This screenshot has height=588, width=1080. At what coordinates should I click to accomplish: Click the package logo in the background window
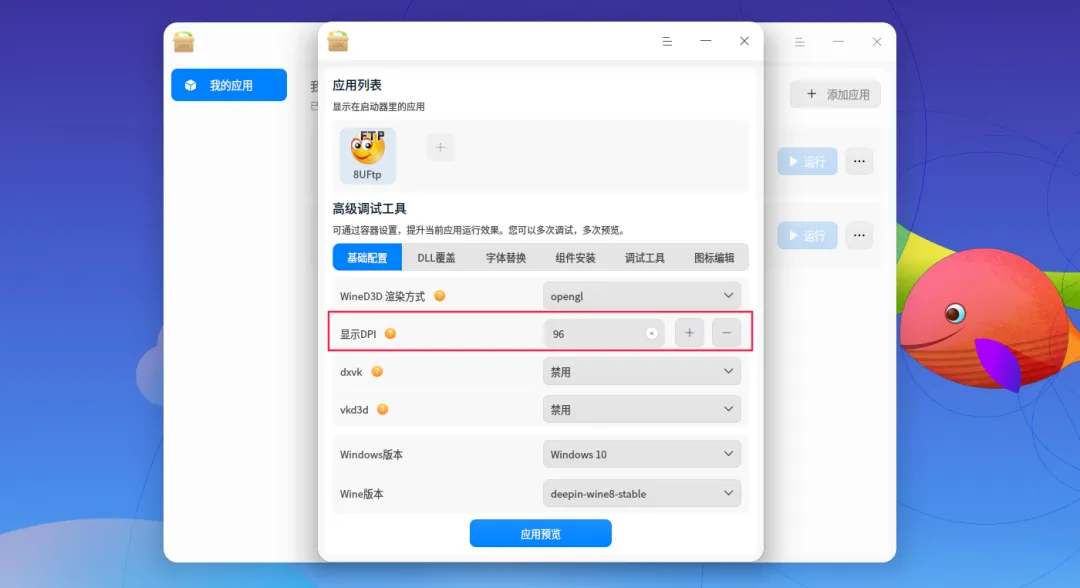183,42
